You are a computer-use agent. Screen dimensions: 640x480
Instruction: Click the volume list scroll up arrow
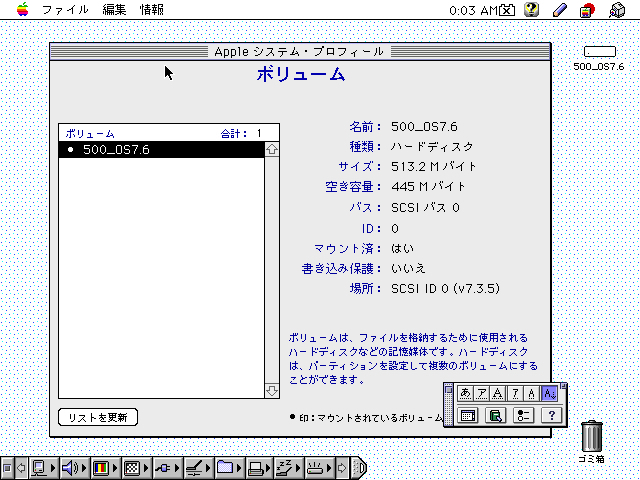pyautogui.click(x=272, y=149)
